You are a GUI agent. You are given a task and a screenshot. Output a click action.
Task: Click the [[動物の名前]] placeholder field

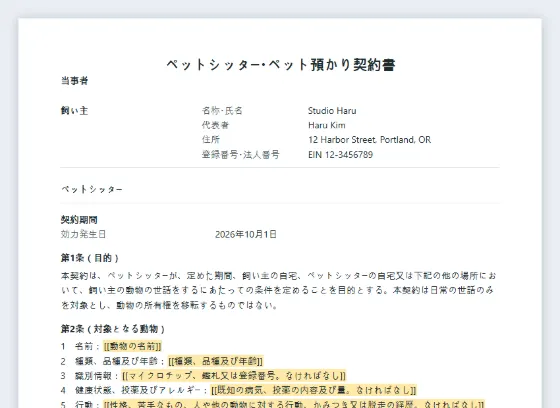(x=132, y=346)
